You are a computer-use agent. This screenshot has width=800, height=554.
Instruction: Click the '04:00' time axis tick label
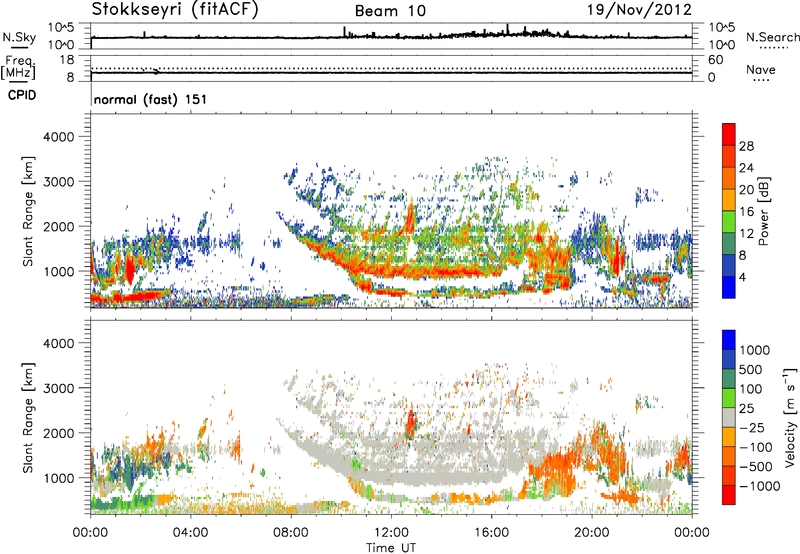coord(190,533)
